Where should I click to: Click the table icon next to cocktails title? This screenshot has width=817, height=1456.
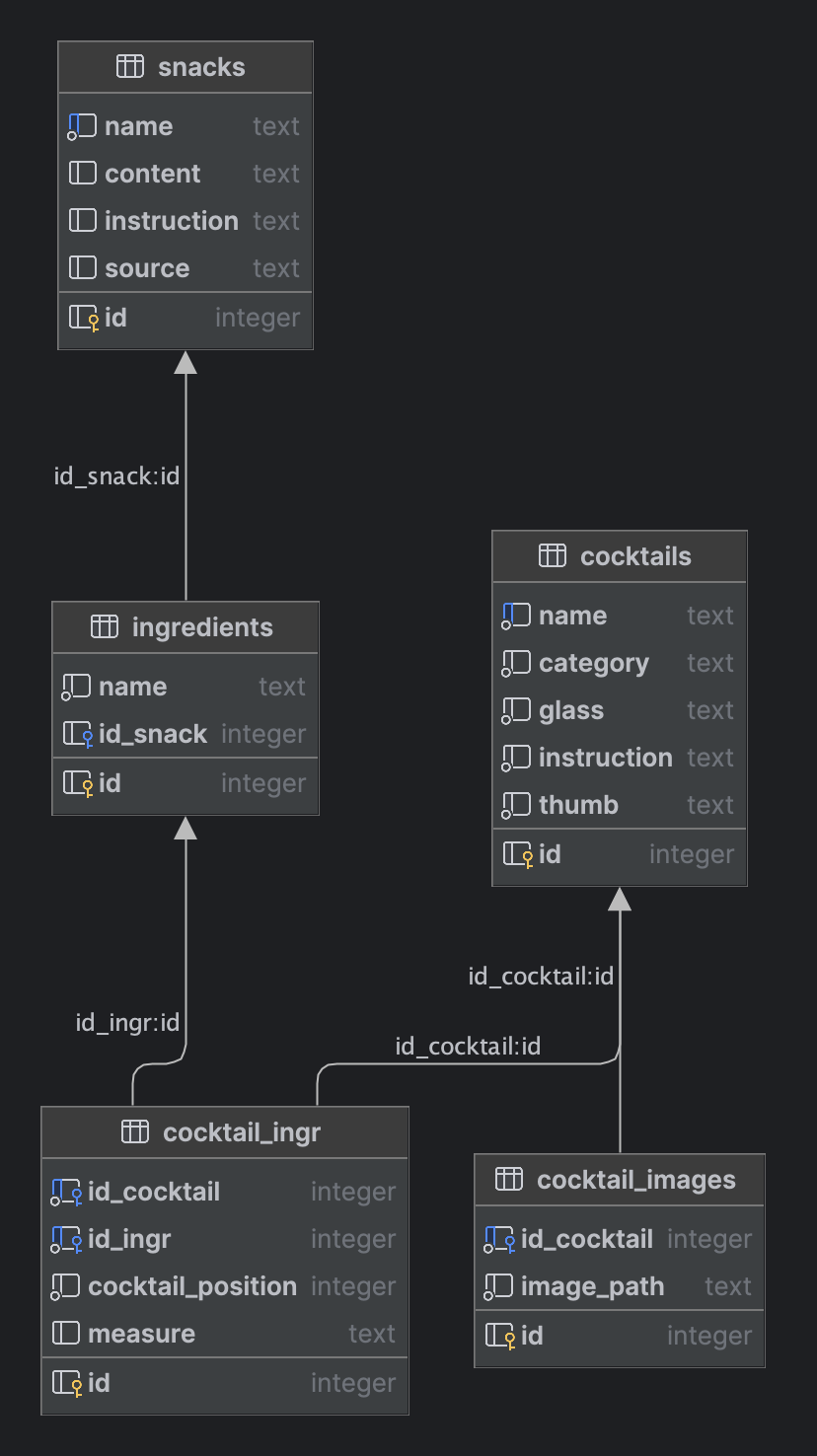coord(553,556)
